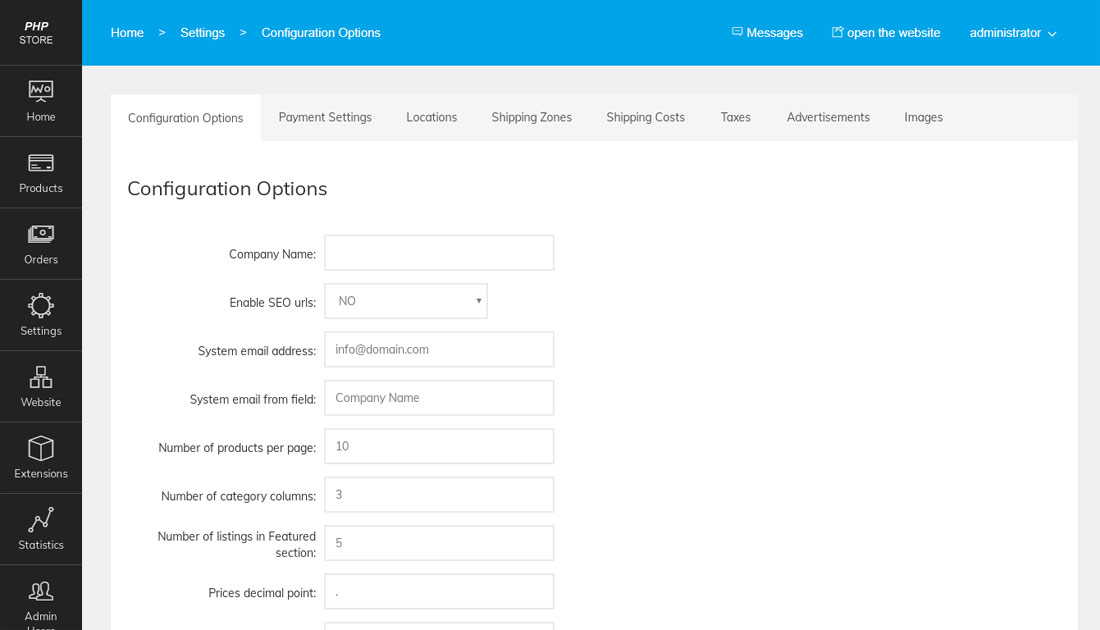Click inside the Company Name field
The height and width of the screenshot is (630, 1100).
coord(438,252)
